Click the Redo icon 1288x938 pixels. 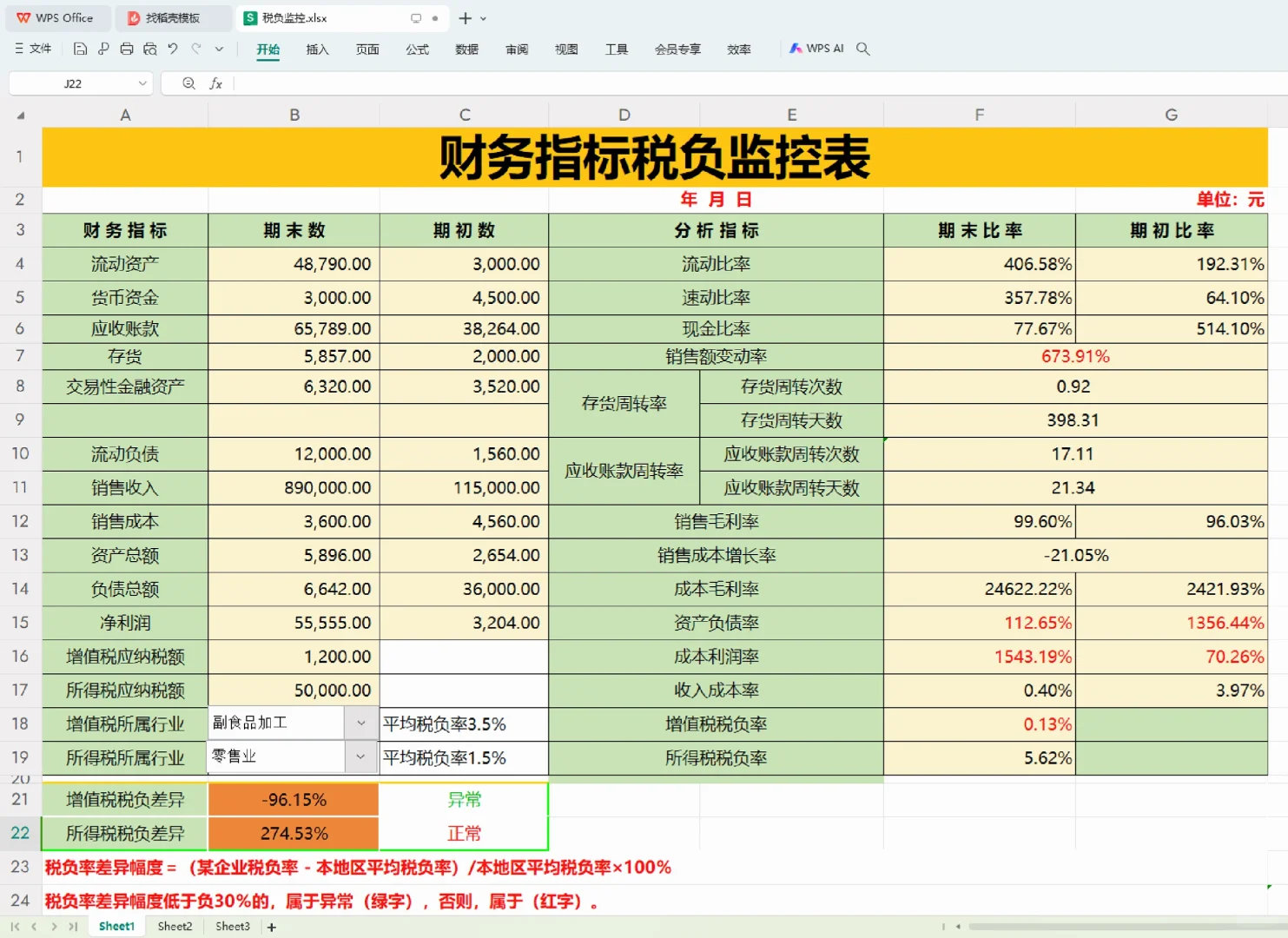coord(196,50)
